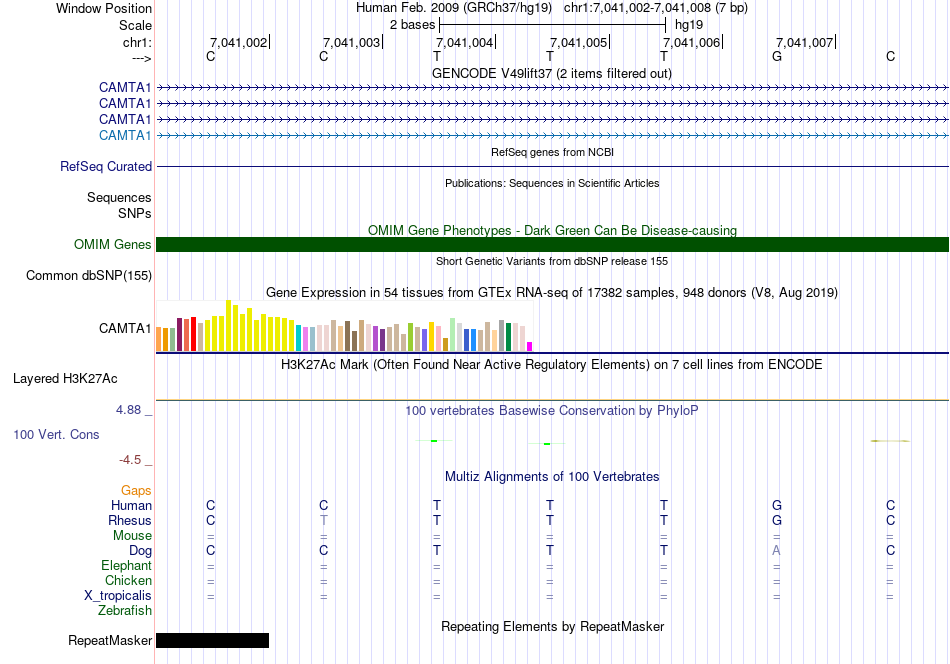
Task: Click the Common dbSNP(155) label
Action: [89, 276]
